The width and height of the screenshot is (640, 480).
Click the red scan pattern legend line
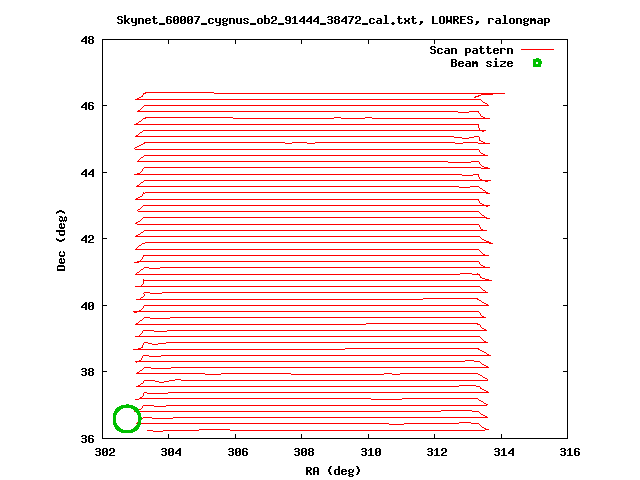coord(538,50)
